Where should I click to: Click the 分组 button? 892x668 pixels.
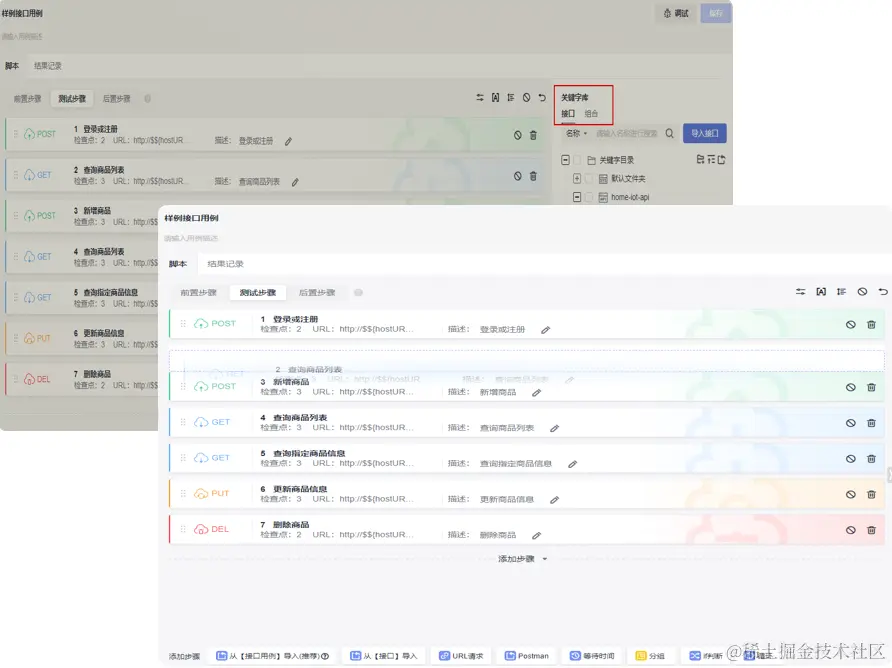click(650, 655)
